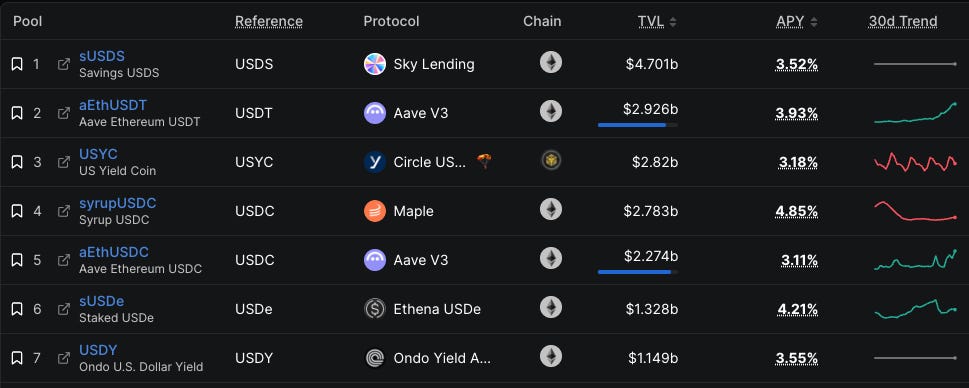Open the sUSDe pool link
The width and height of the screenshot is (969, 388).
tap(101, 301)
